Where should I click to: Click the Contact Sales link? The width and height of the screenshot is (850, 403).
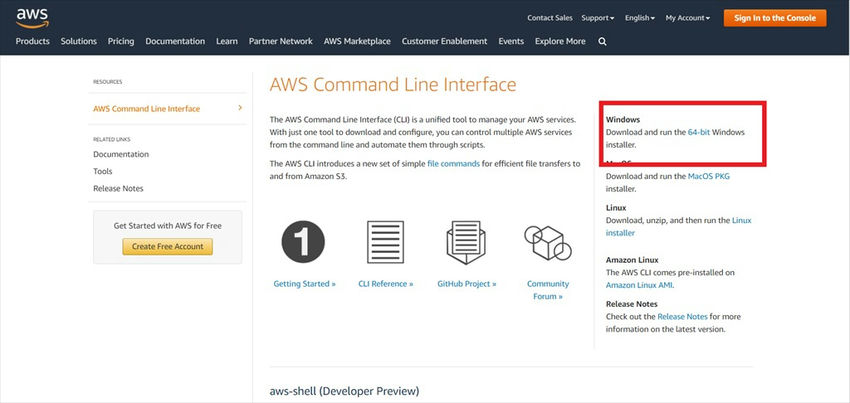point(550,18)
